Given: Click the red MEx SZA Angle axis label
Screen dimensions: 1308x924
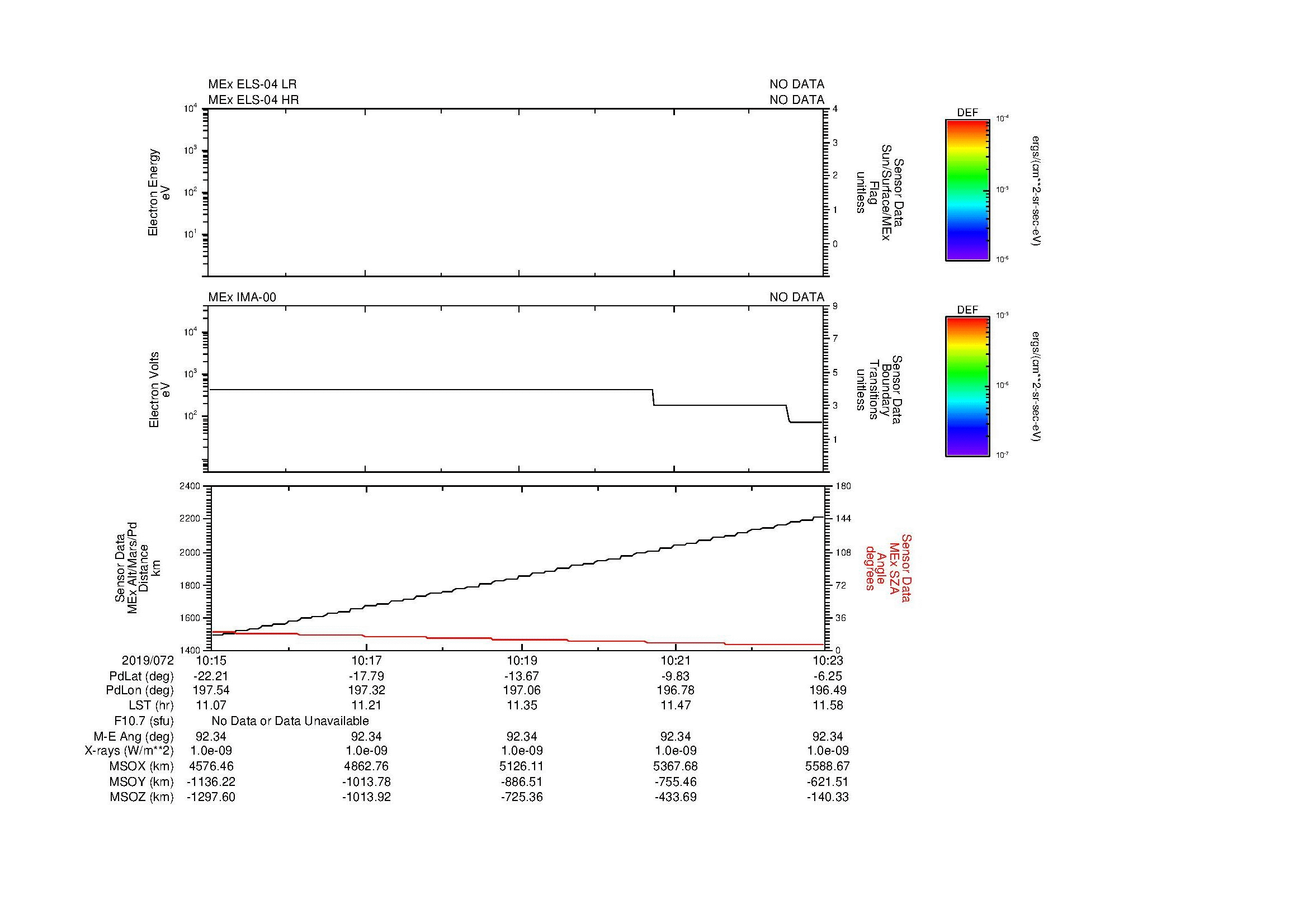Looking at the screenshot, I should [888, 567].
